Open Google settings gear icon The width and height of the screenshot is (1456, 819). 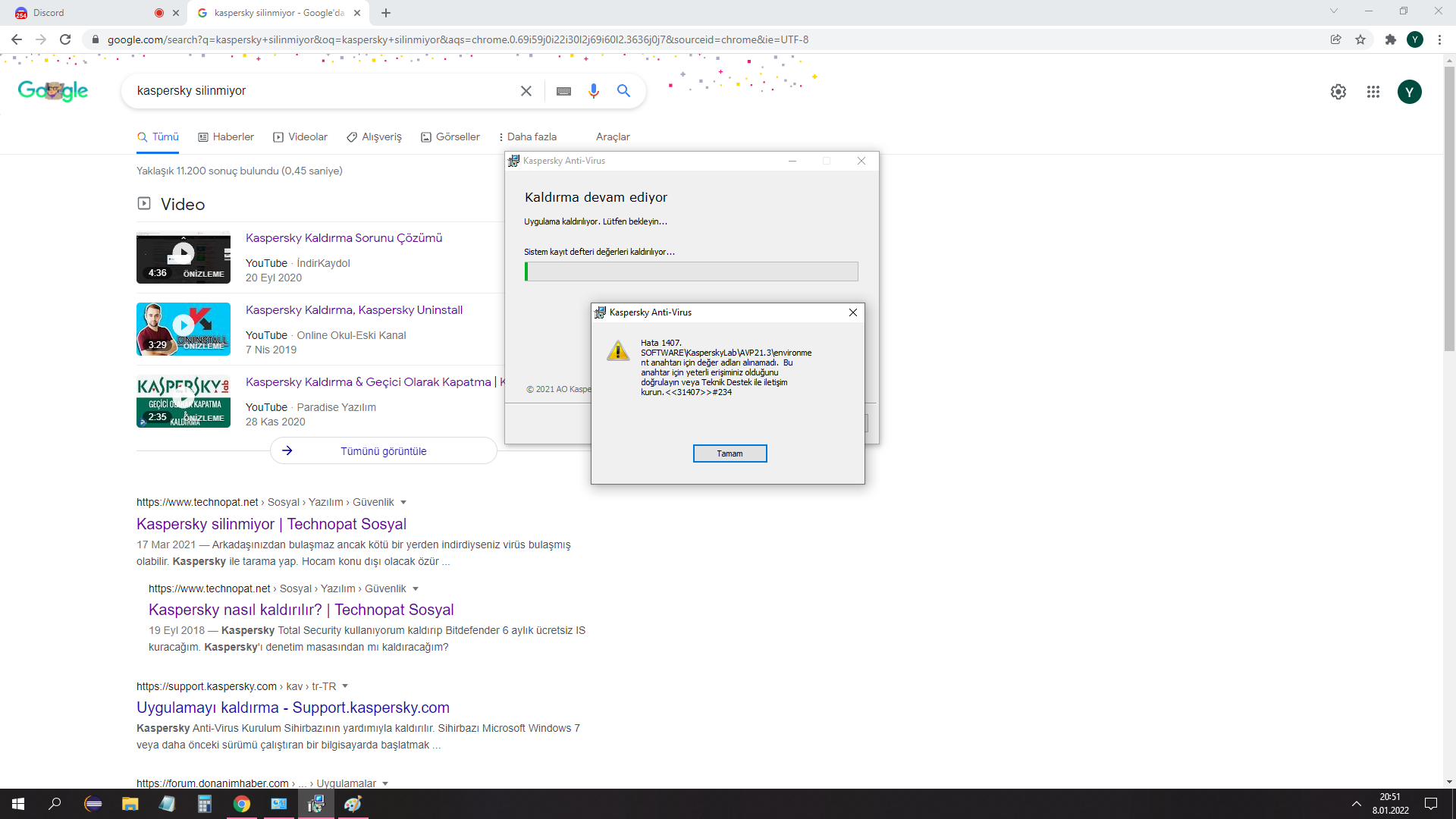(x=1338, y=92)
